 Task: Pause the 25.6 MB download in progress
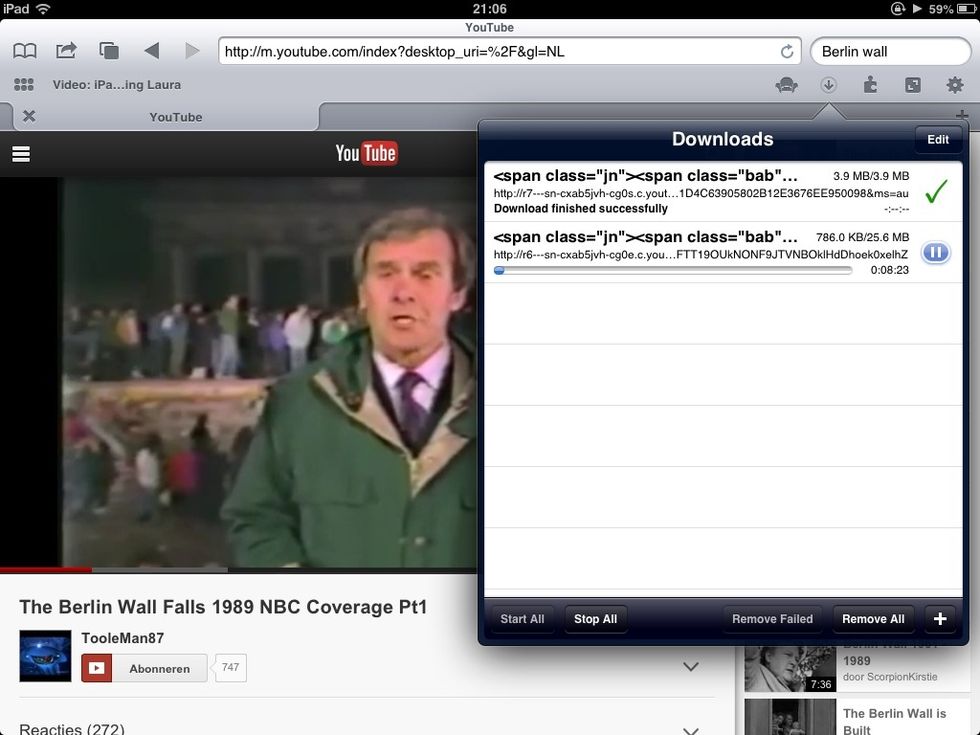point(935,252)
